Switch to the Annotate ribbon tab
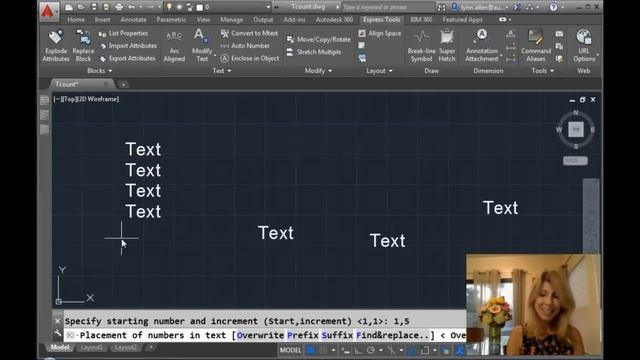640x360 pixels. click(133, 20)
